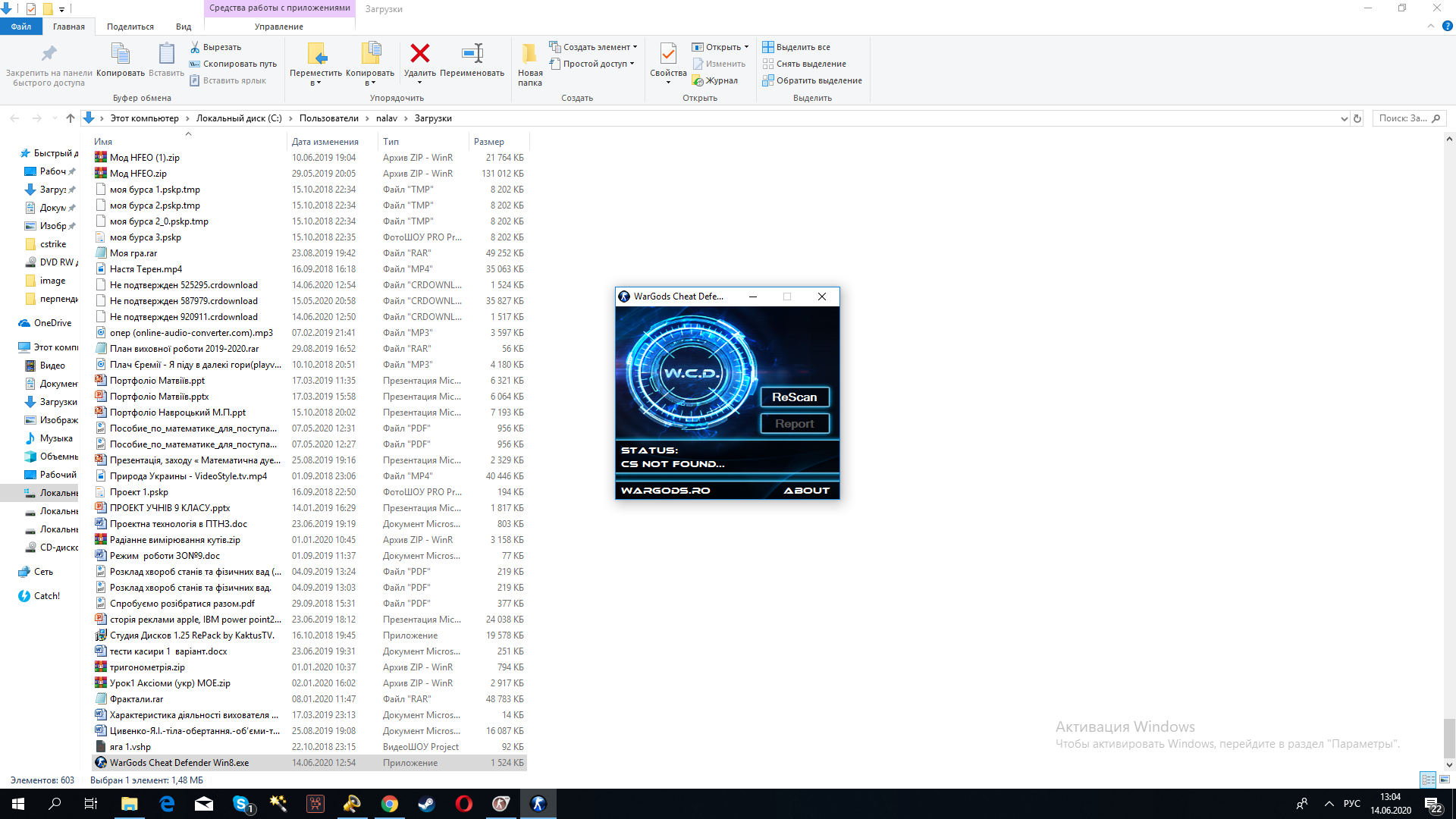The width and height of the screenshot is (1456, 819).
Task: Open Google Chrome from the taskbar
Action: pyautogui.click(x=390, y=804)
